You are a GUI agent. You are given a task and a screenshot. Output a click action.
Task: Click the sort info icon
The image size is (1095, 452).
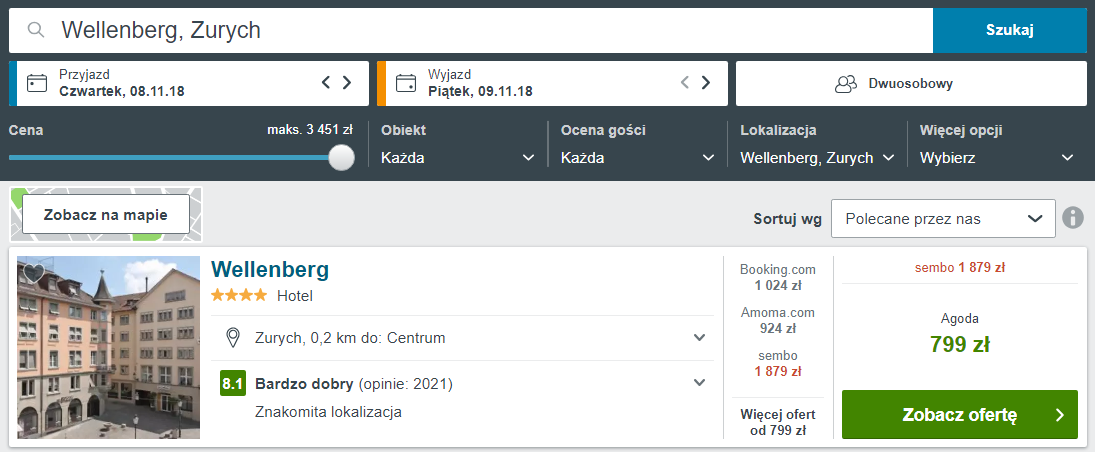click(1073, 218)
